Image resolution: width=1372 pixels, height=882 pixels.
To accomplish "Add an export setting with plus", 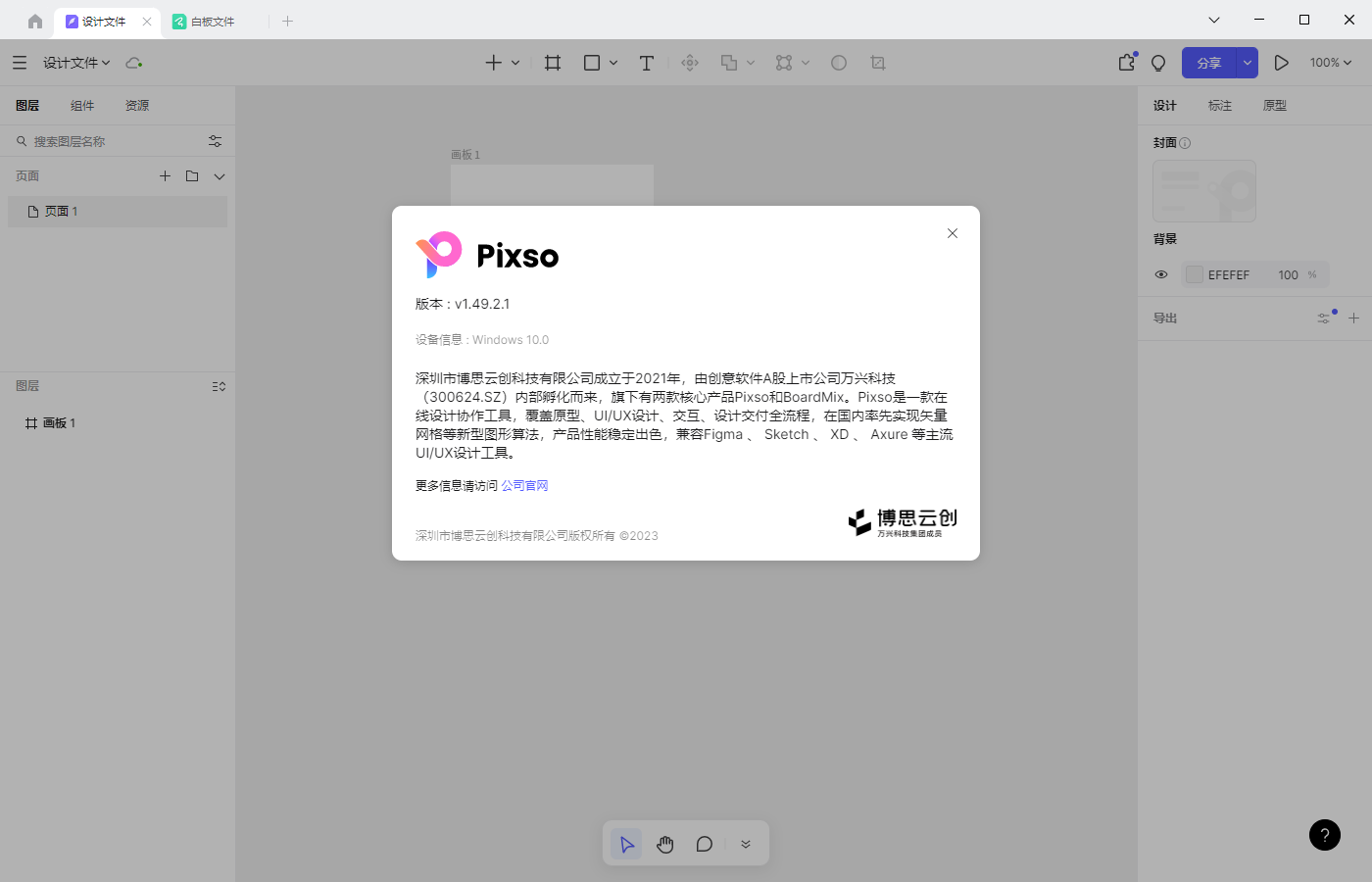I will (1353, 318).
